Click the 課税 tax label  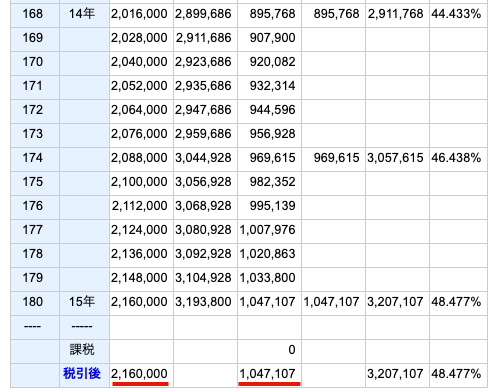[82, 350]
